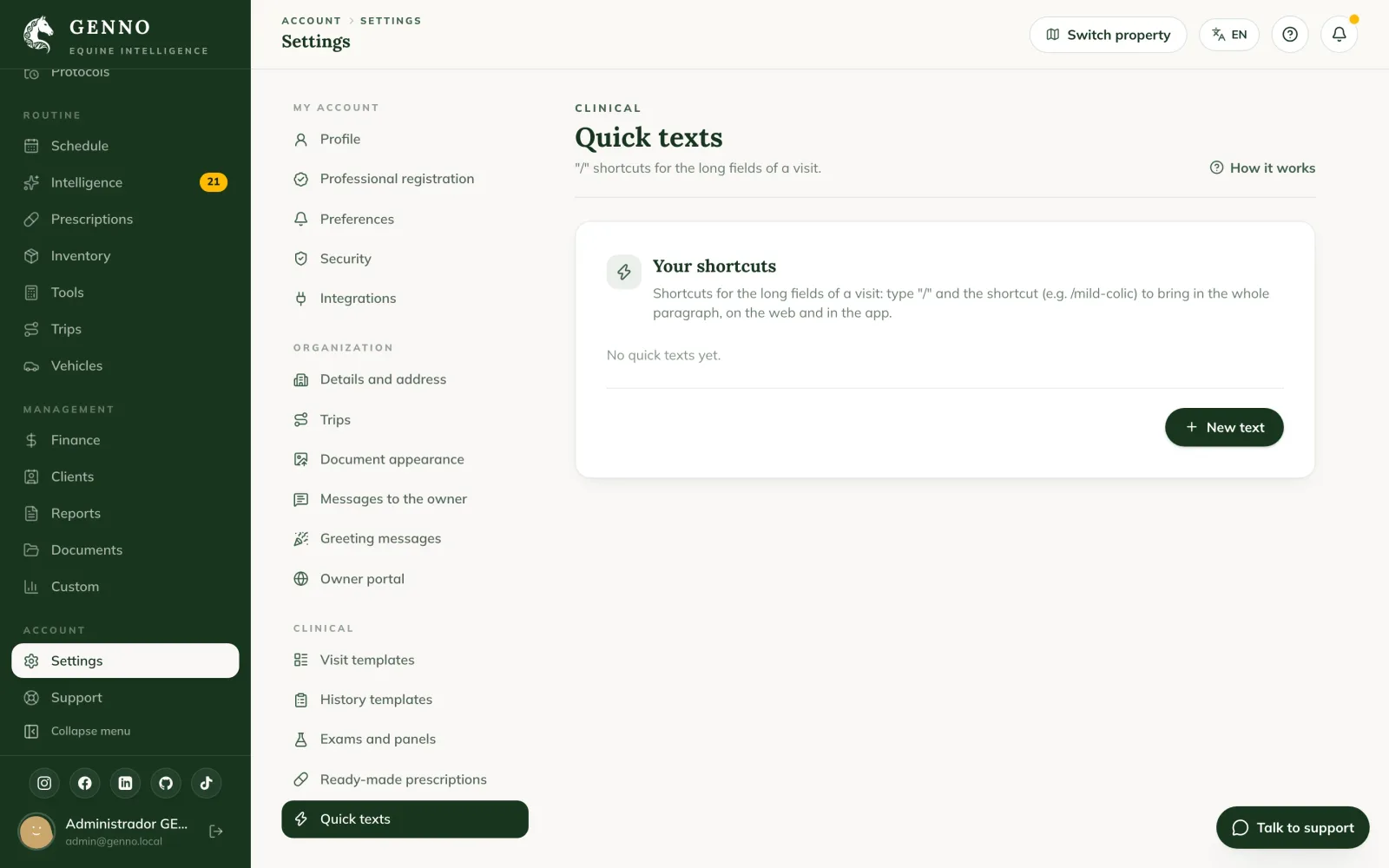This screenshot has height=868, width=1389.
Task: Open Details and address settings
Action: click(405, 379)
